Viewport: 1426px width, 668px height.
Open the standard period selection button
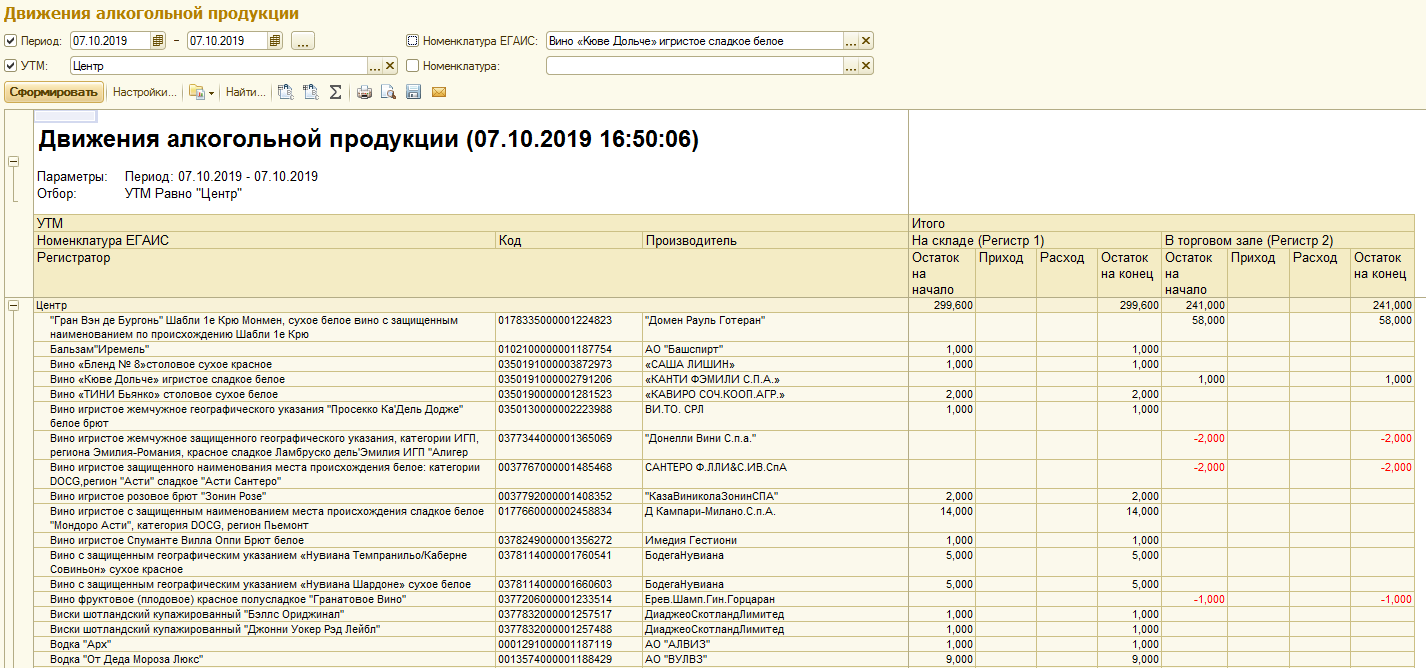click(303, 41)
